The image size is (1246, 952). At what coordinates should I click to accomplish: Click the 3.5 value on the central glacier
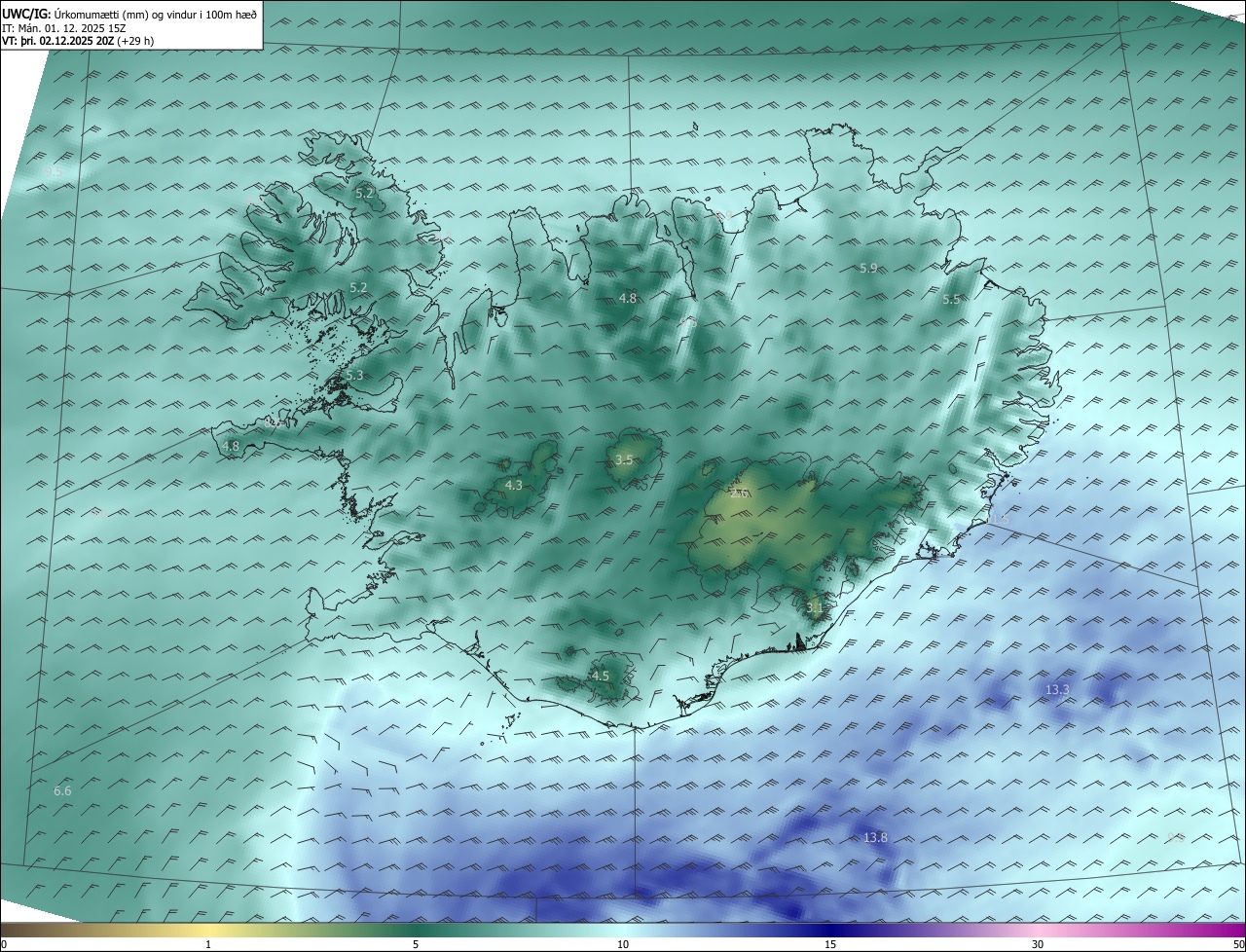(624, 460)
